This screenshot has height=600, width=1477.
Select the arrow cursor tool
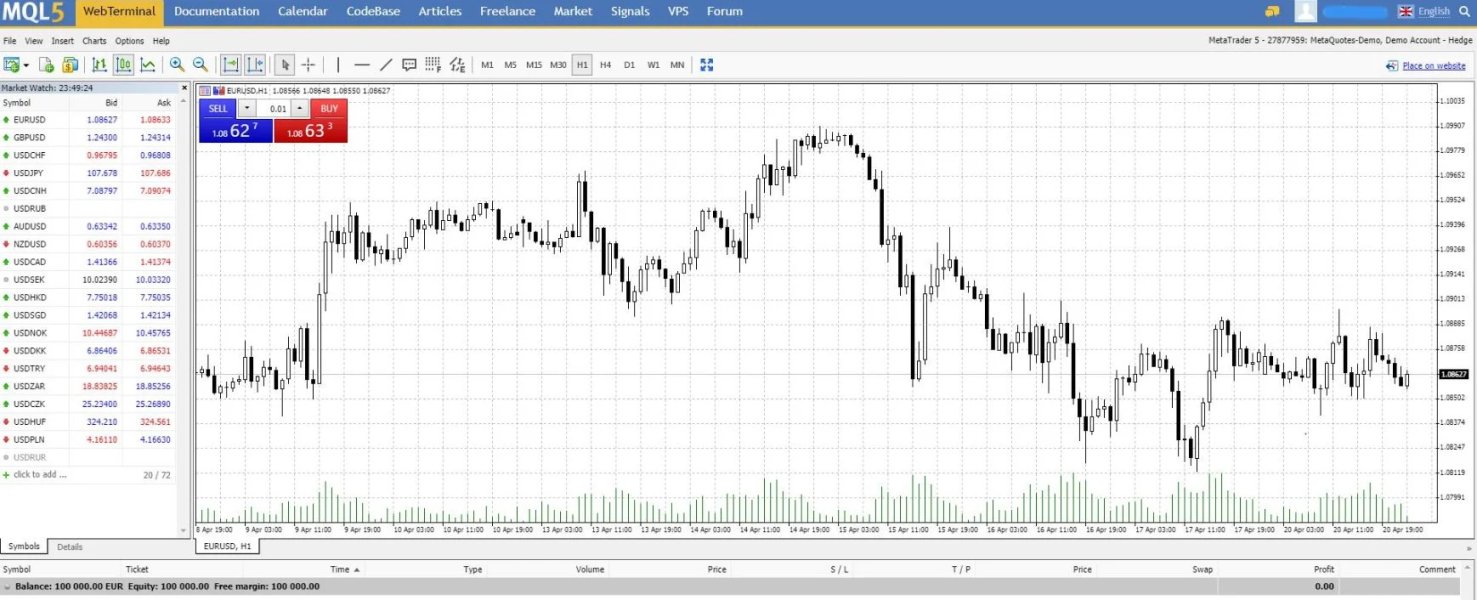tap(285, 65)
